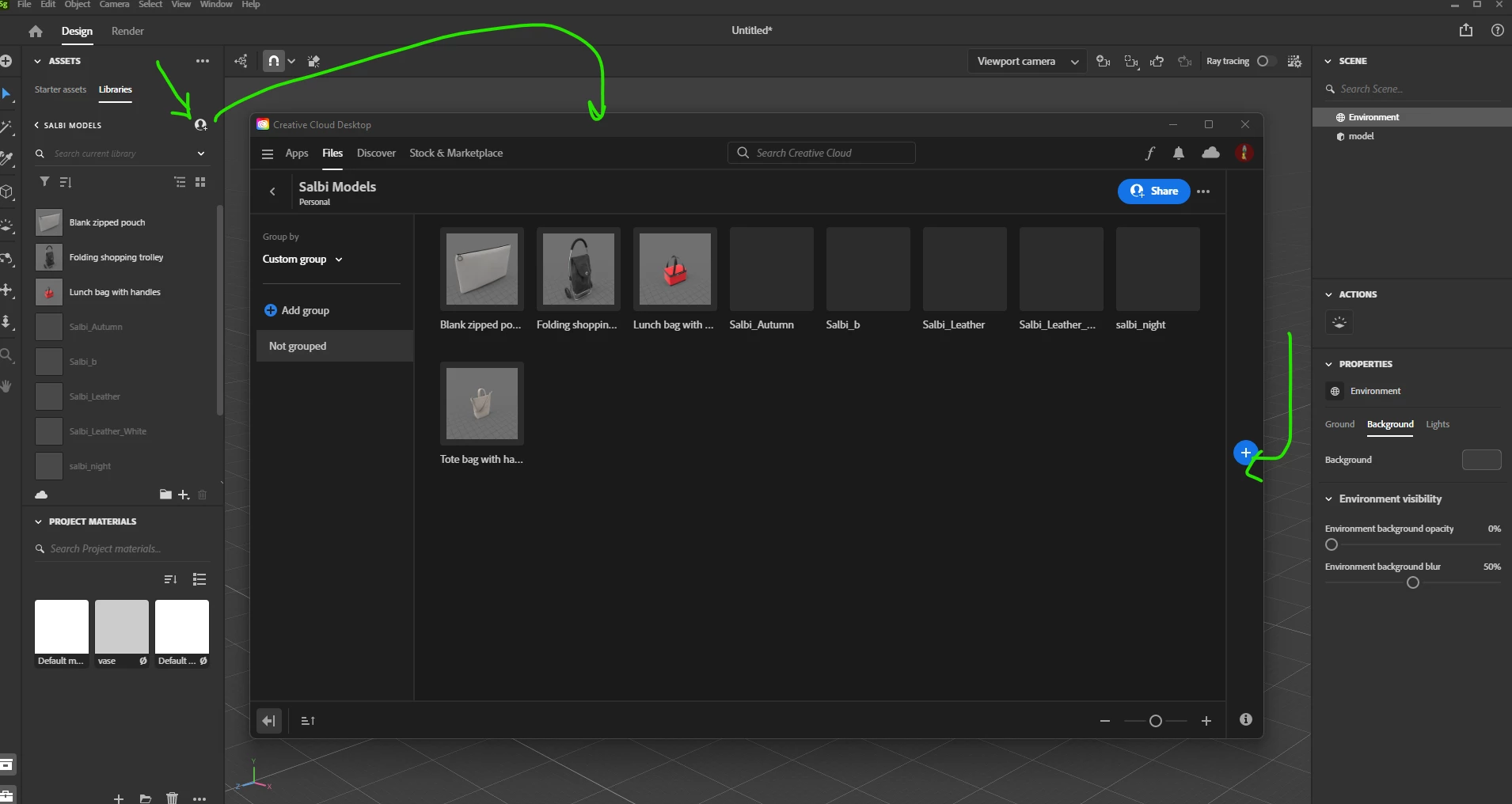
Task: Open the Assets panel three-dot menu
Action: [x=203, y=61]
